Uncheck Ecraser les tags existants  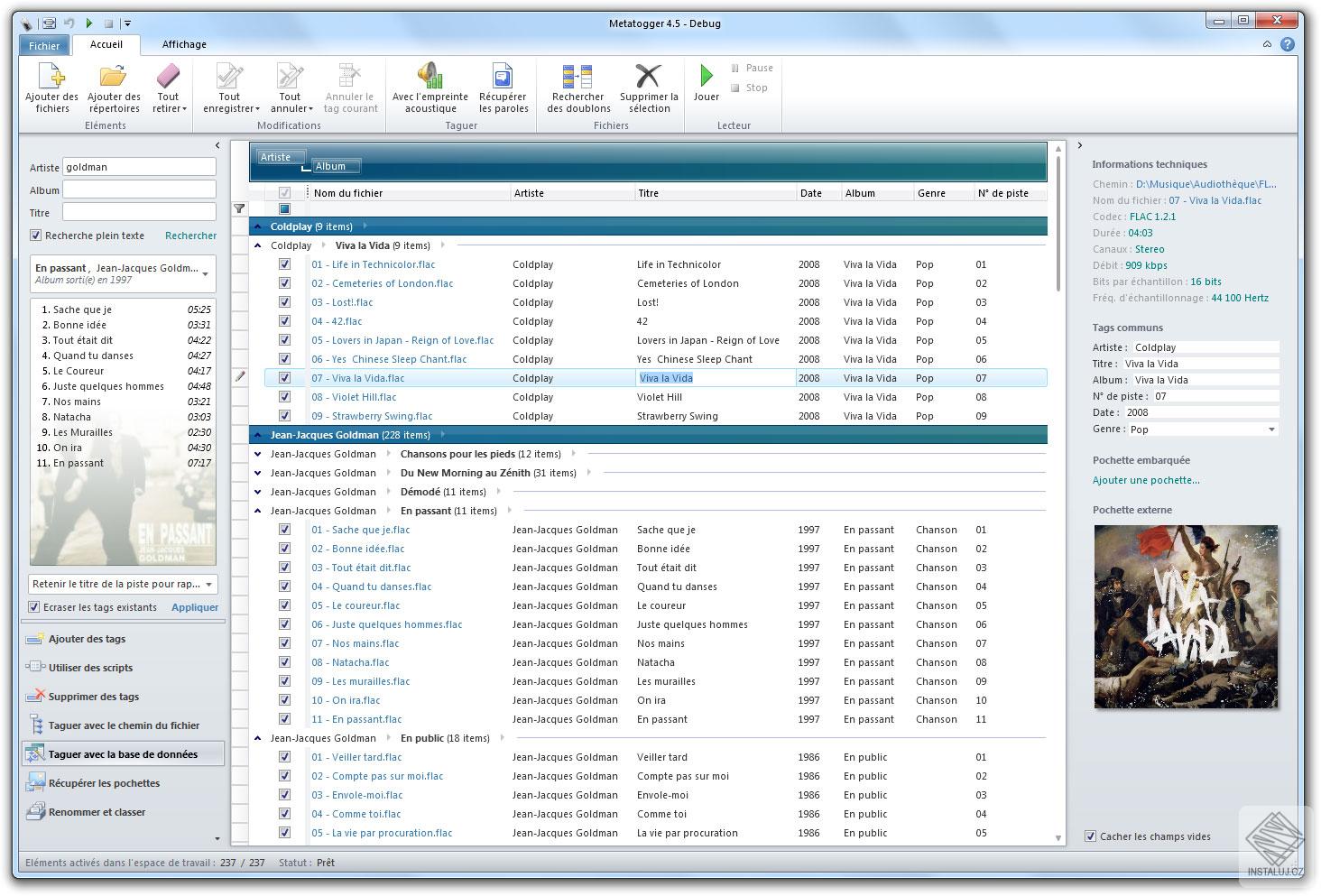click(35, 607)
